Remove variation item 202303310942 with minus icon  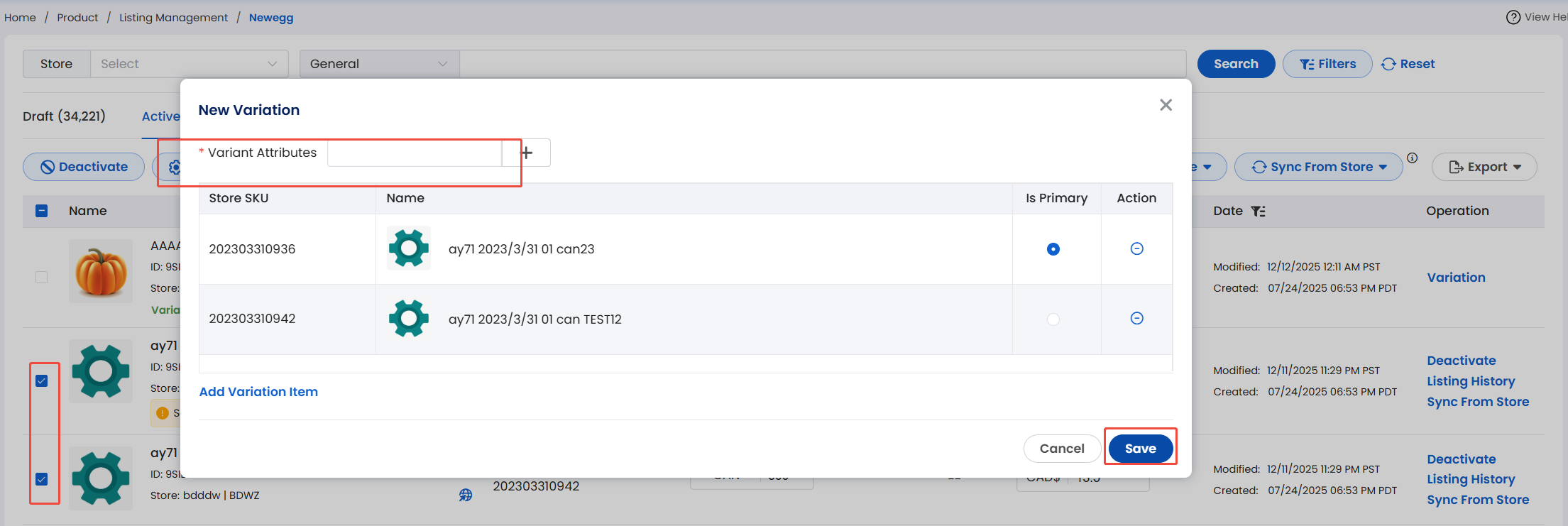point(1136,319)
